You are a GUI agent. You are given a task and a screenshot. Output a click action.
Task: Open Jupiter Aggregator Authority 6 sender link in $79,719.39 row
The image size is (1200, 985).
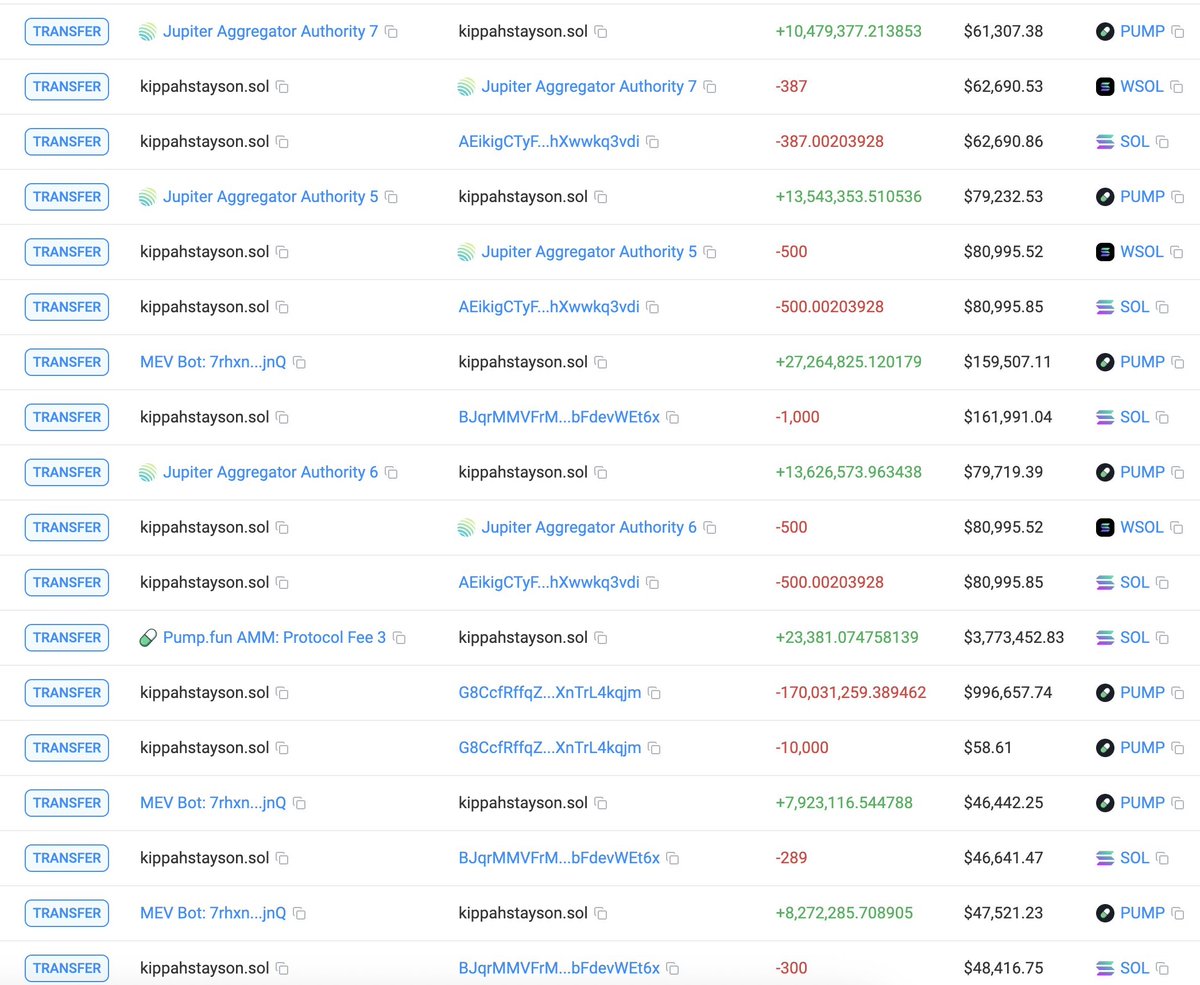pos(271,472)
